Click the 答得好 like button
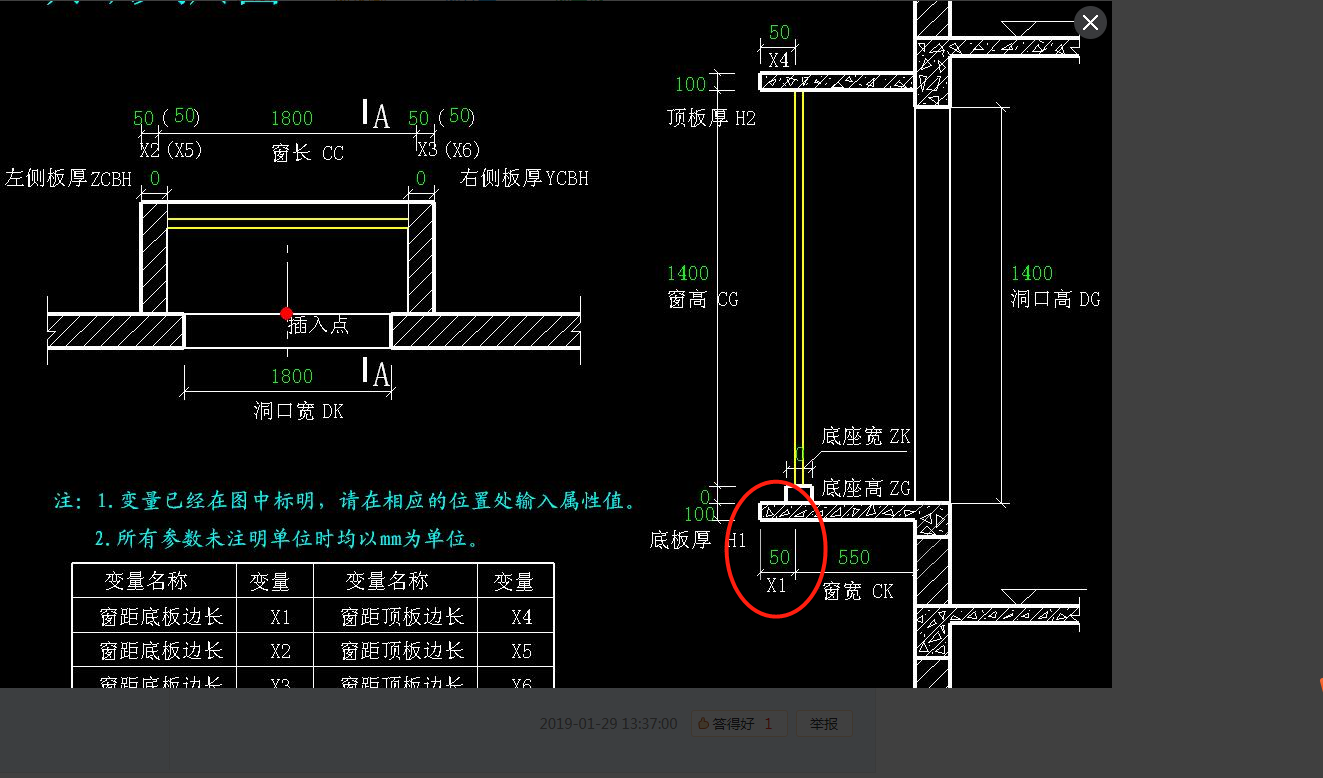The image size is (1323, 778). 737,724
